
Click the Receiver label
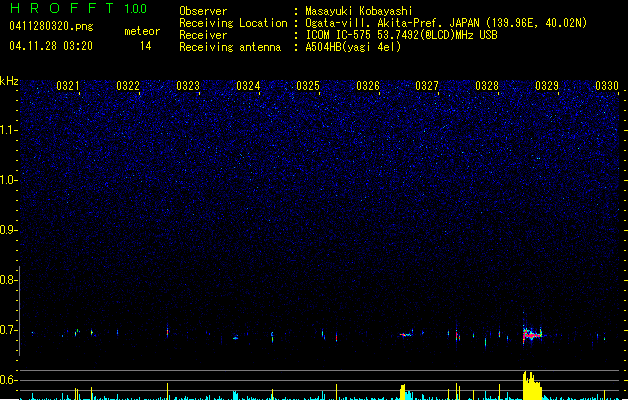pyautogui.click(x=203, y=35)
